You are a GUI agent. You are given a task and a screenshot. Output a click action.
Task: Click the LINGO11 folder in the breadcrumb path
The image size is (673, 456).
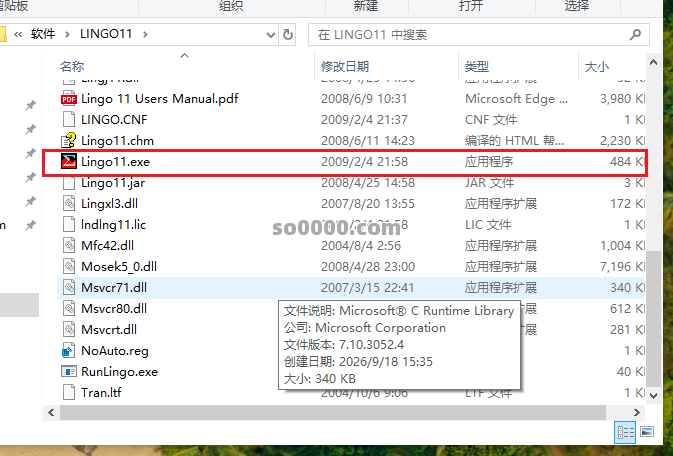pyautogui.click(x=106, y=34)
